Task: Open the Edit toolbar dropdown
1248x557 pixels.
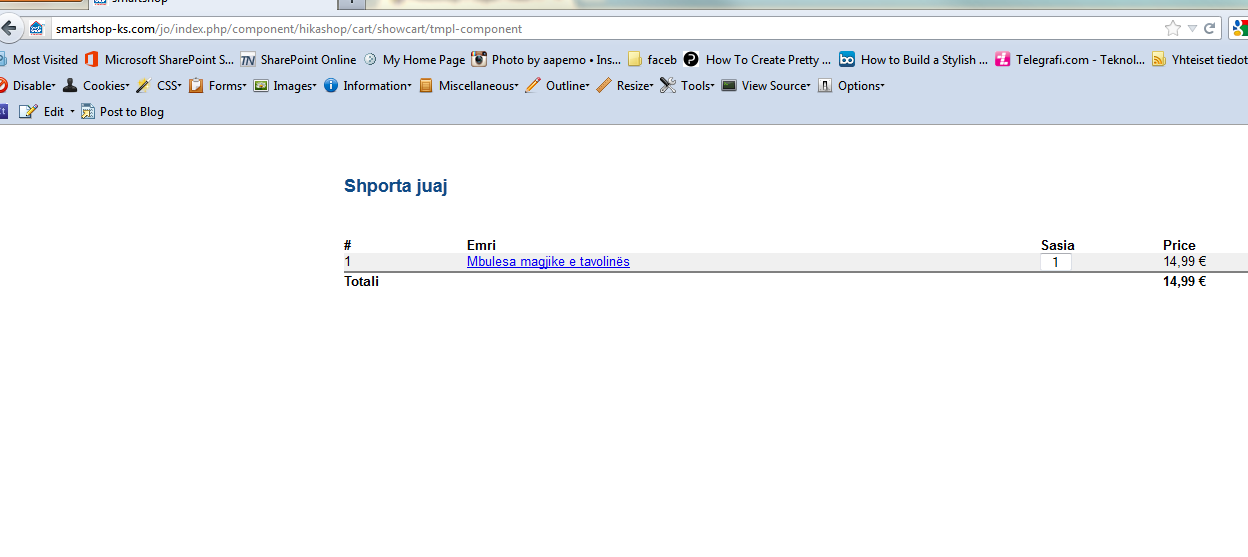Action: point(47,112)
